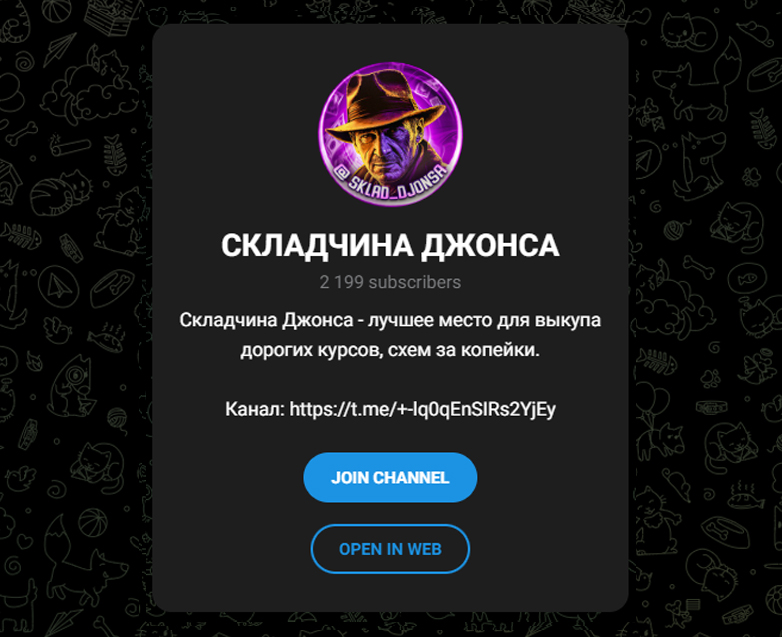The image size is (782, 637).
Task: Click the @SKLAD_DJONSA handle on the avatar
Action: coord(391,183)
